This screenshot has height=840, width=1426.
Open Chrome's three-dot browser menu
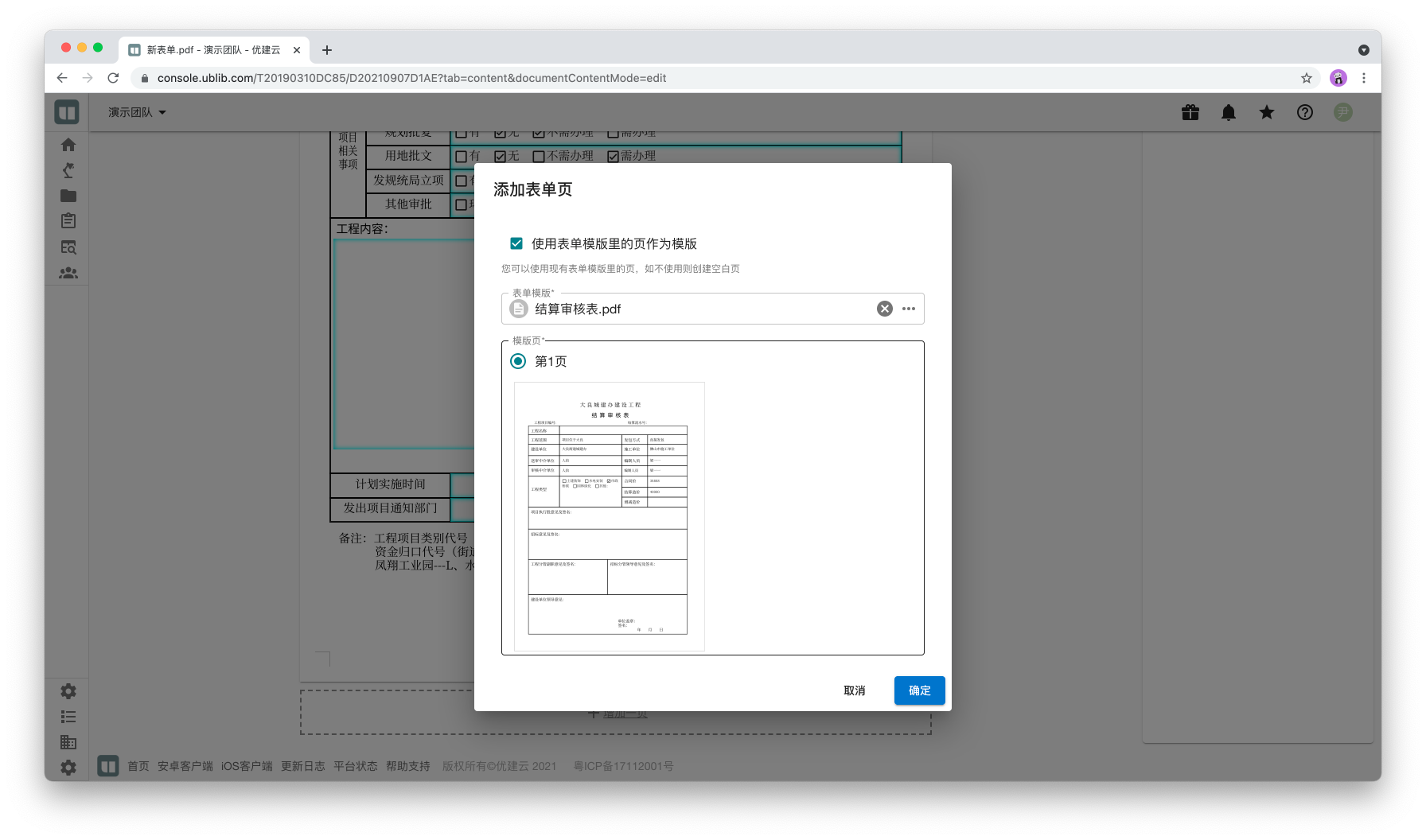tap(1364, 78)
